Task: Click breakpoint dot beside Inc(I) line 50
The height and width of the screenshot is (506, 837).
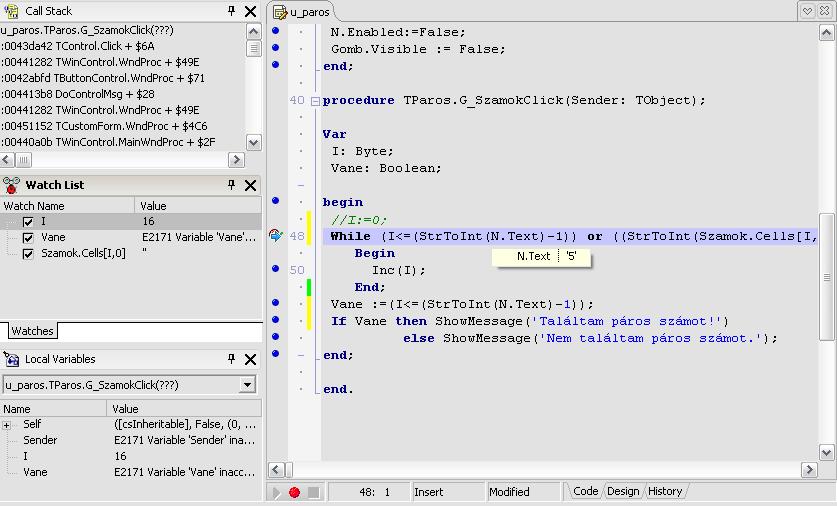Action: pyautogui.click(x=275, y=268)
